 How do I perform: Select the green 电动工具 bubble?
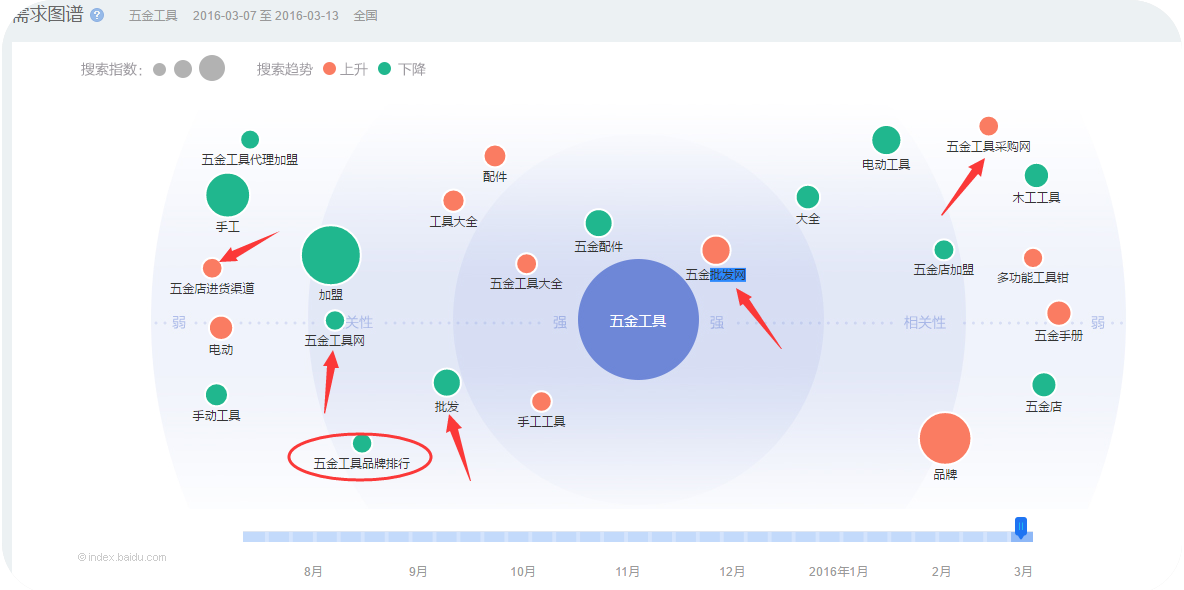tap(886, 141)
